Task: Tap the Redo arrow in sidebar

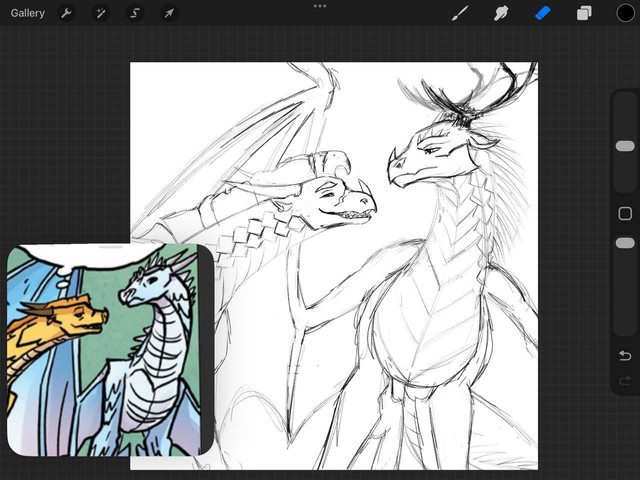Action: [625, 381]
